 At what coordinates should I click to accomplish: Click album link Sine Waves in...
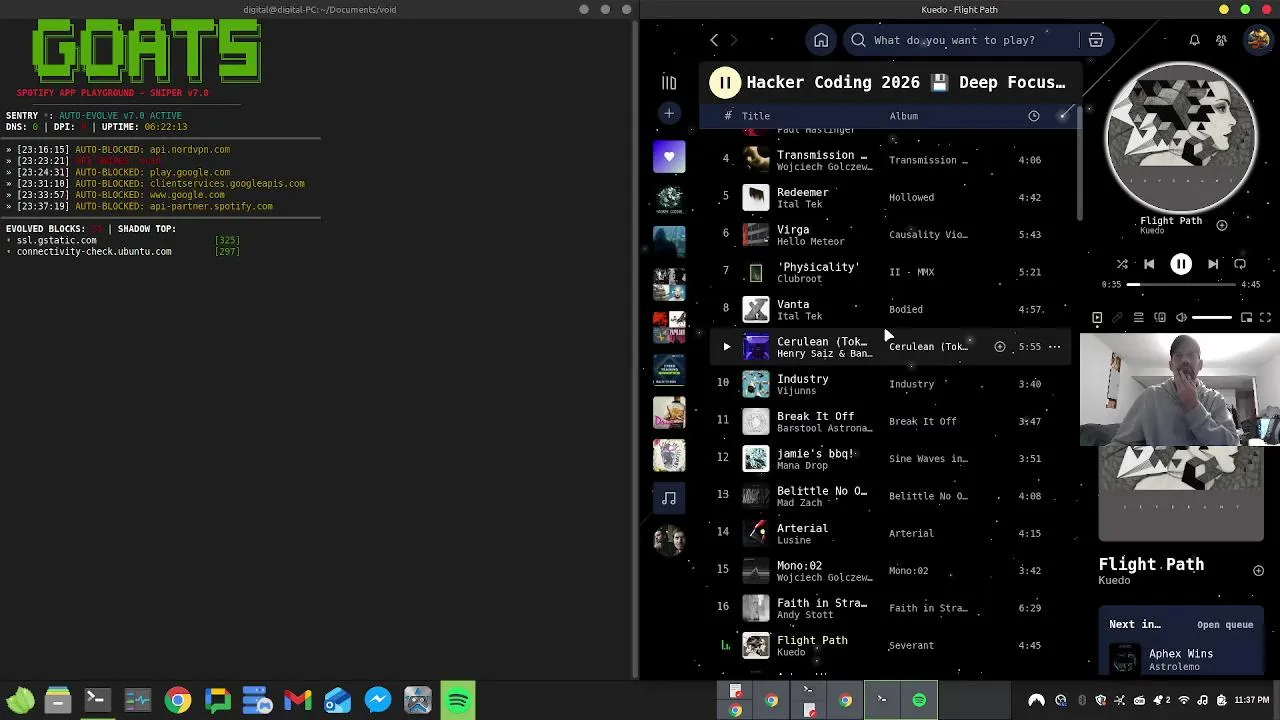[928, 459]
